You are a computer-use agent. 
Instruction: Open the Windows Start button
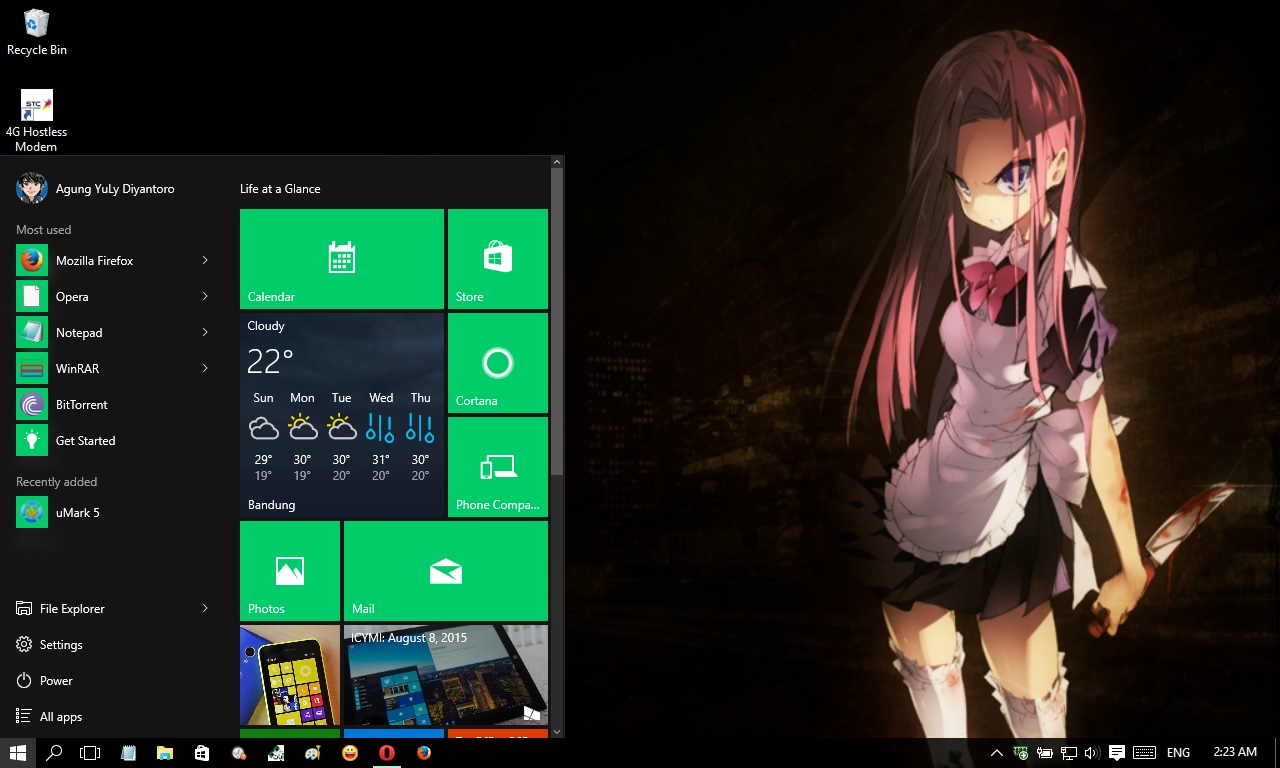(17, 753)
